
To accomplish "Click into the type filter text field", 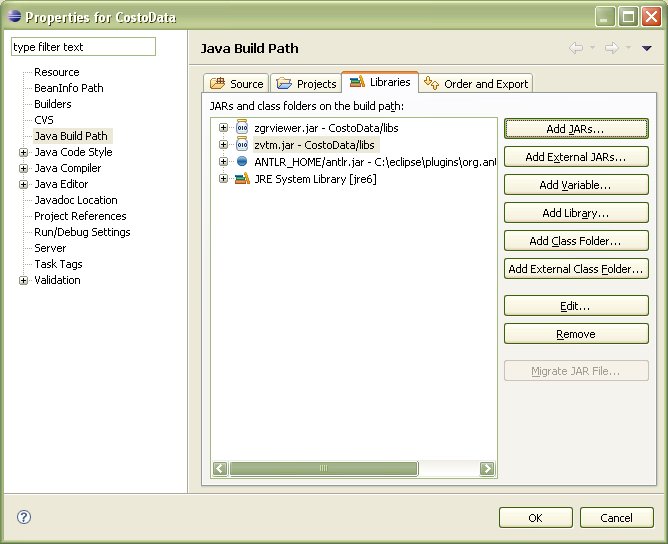I will (83, 47).
